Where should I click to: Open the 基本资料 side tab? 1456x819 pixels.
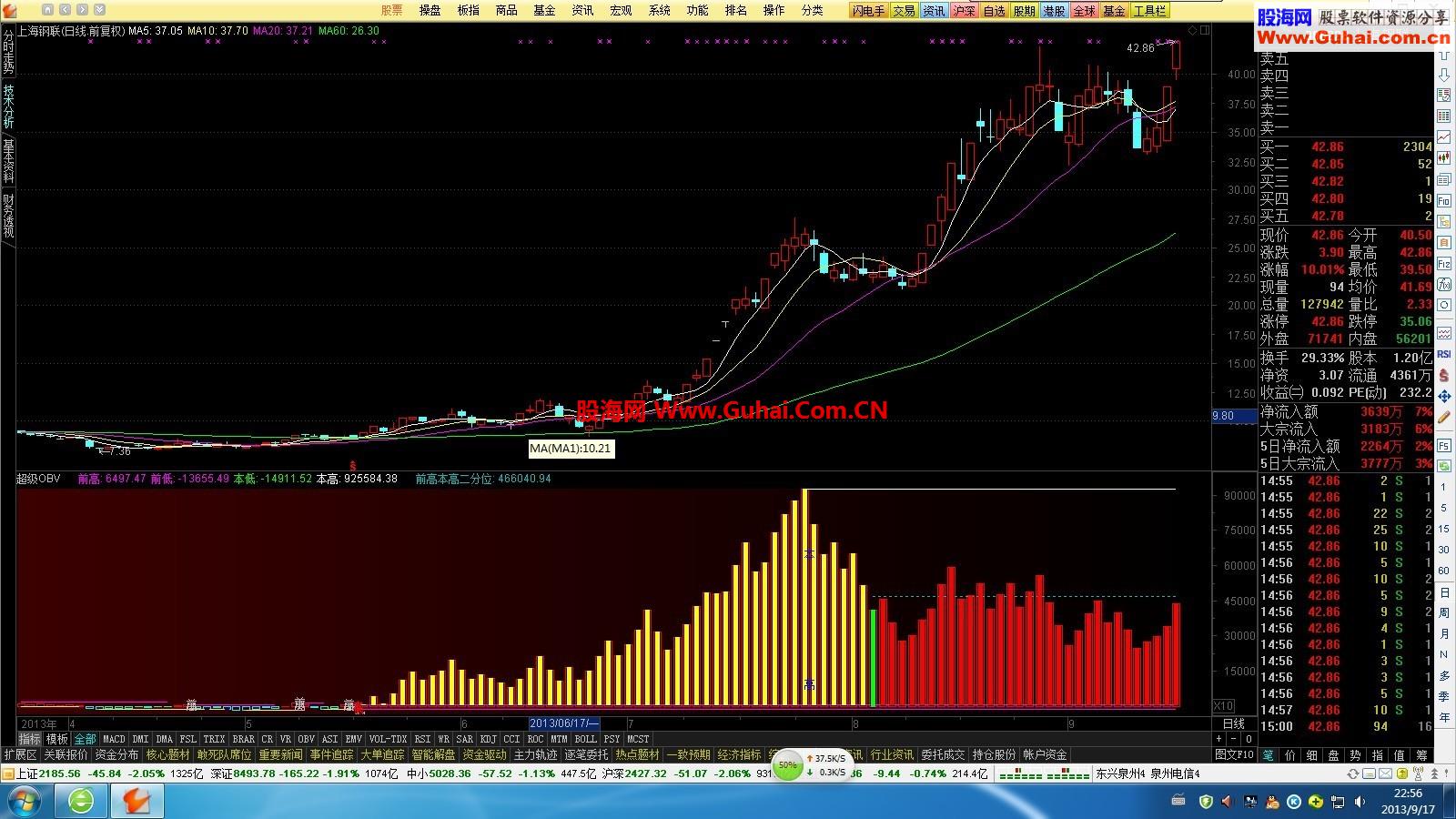pyautogui.click(x=8, y=161)
